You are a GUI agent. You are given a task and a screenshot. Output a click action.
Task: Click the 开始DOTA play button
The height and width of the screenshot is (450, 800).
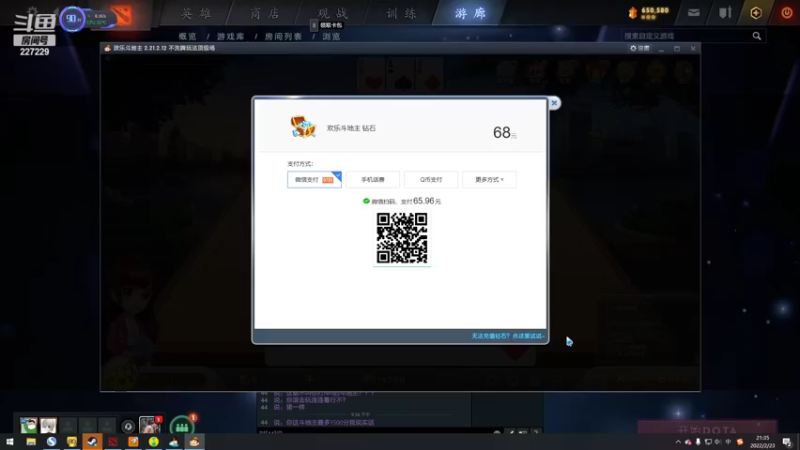tap(707, 428)
